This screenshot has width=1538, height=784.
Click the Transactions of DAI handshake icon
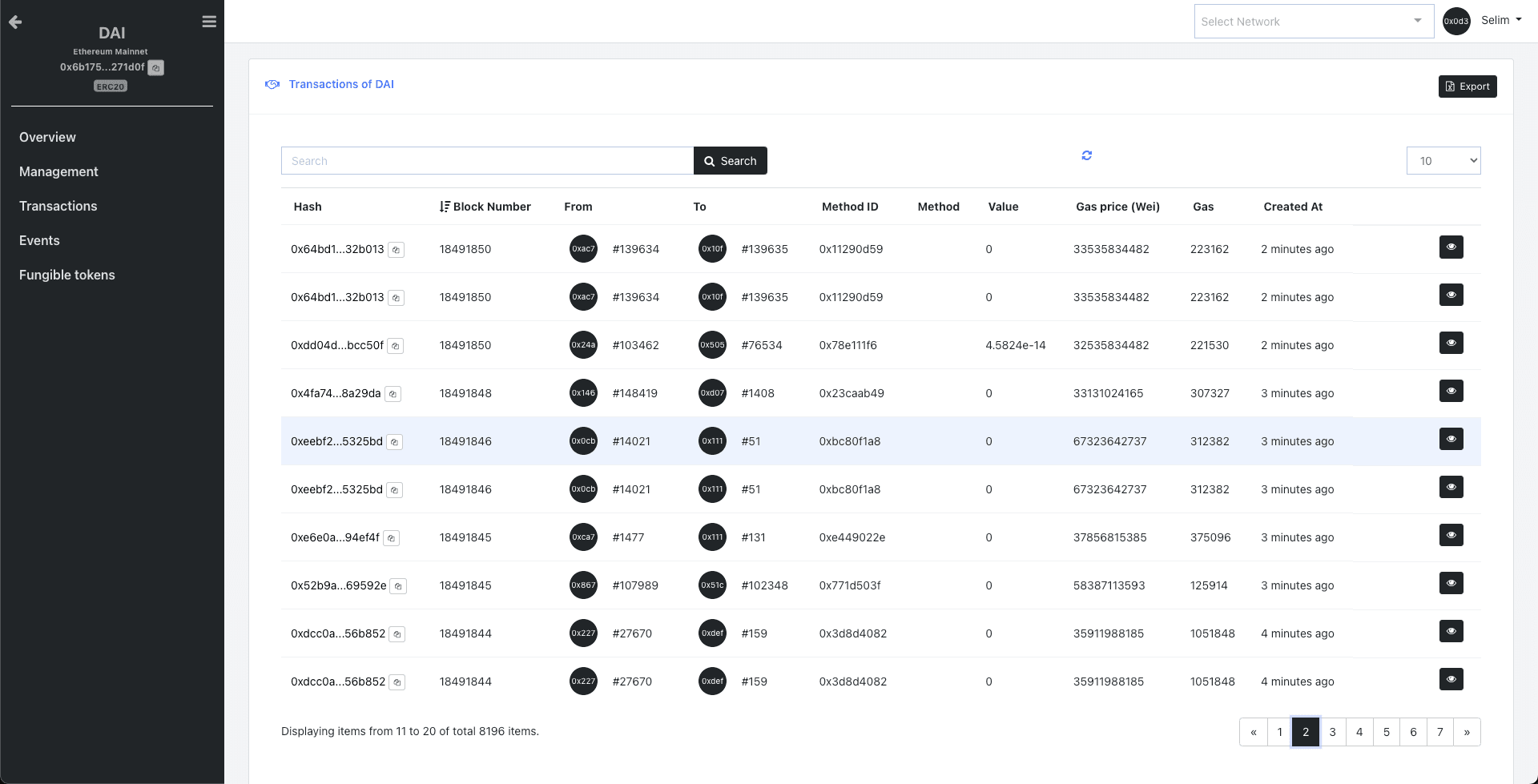click(x=272, y=84)
